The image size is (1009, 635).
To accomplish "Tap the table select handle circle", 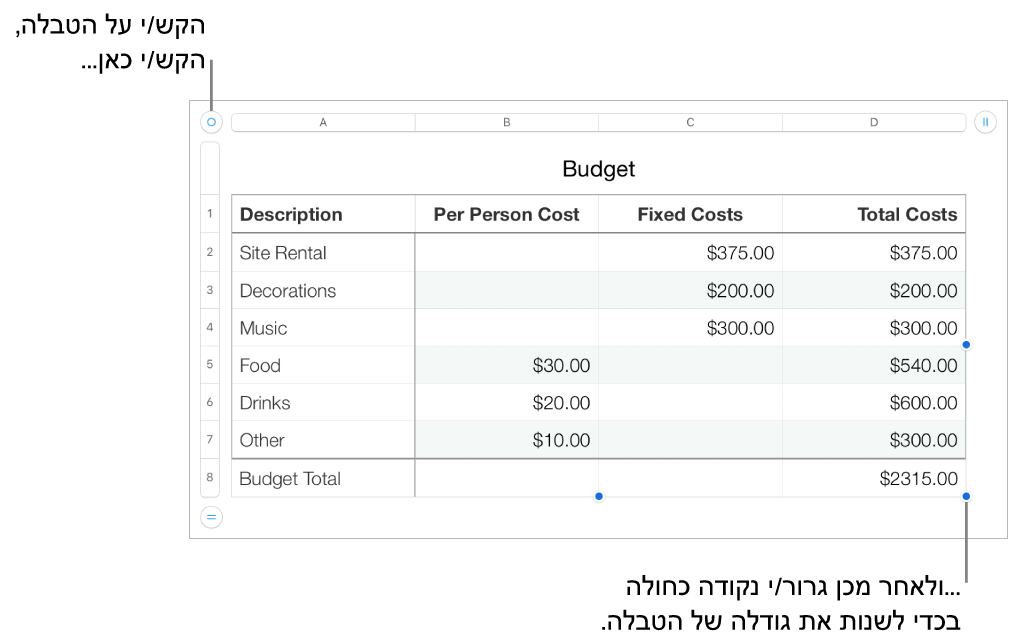I will pyautogui.click(x=211, y=122).
